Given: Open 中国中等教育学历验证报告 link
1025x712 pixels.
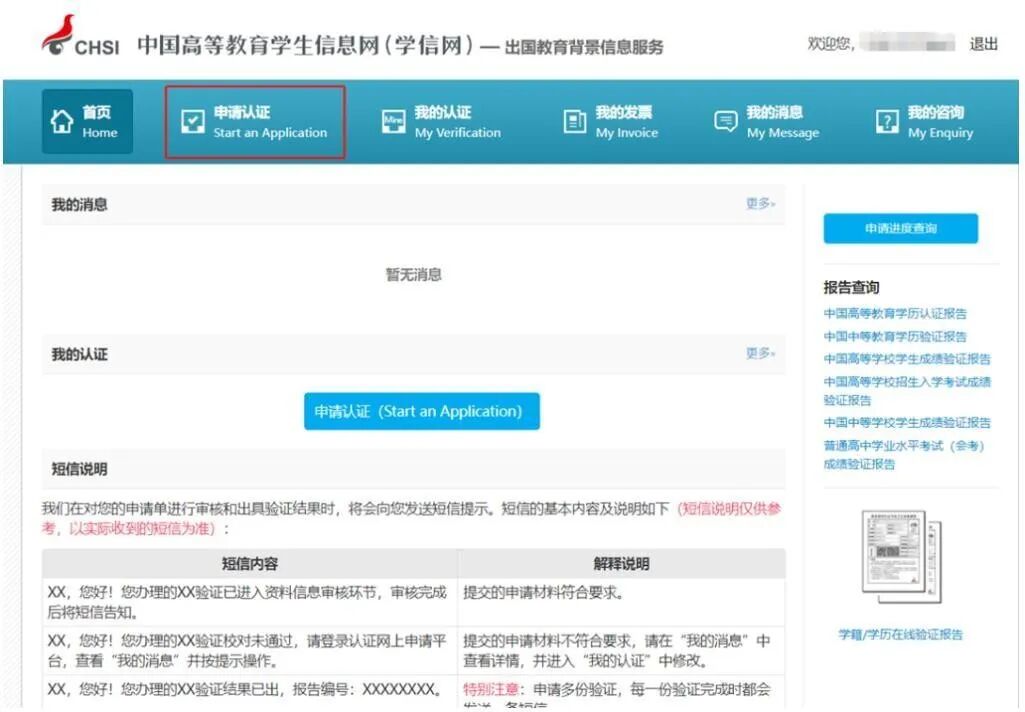Looking at the screenshot, I should pos(895,337).
